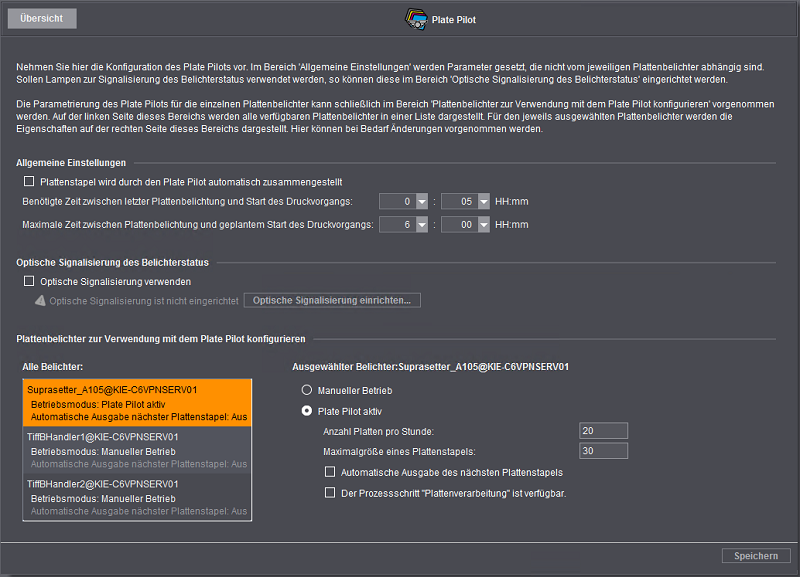The image size is (800, 577).
Task: Select Suprasetter_A105 in Belichter list
Action: coord(137,402)
